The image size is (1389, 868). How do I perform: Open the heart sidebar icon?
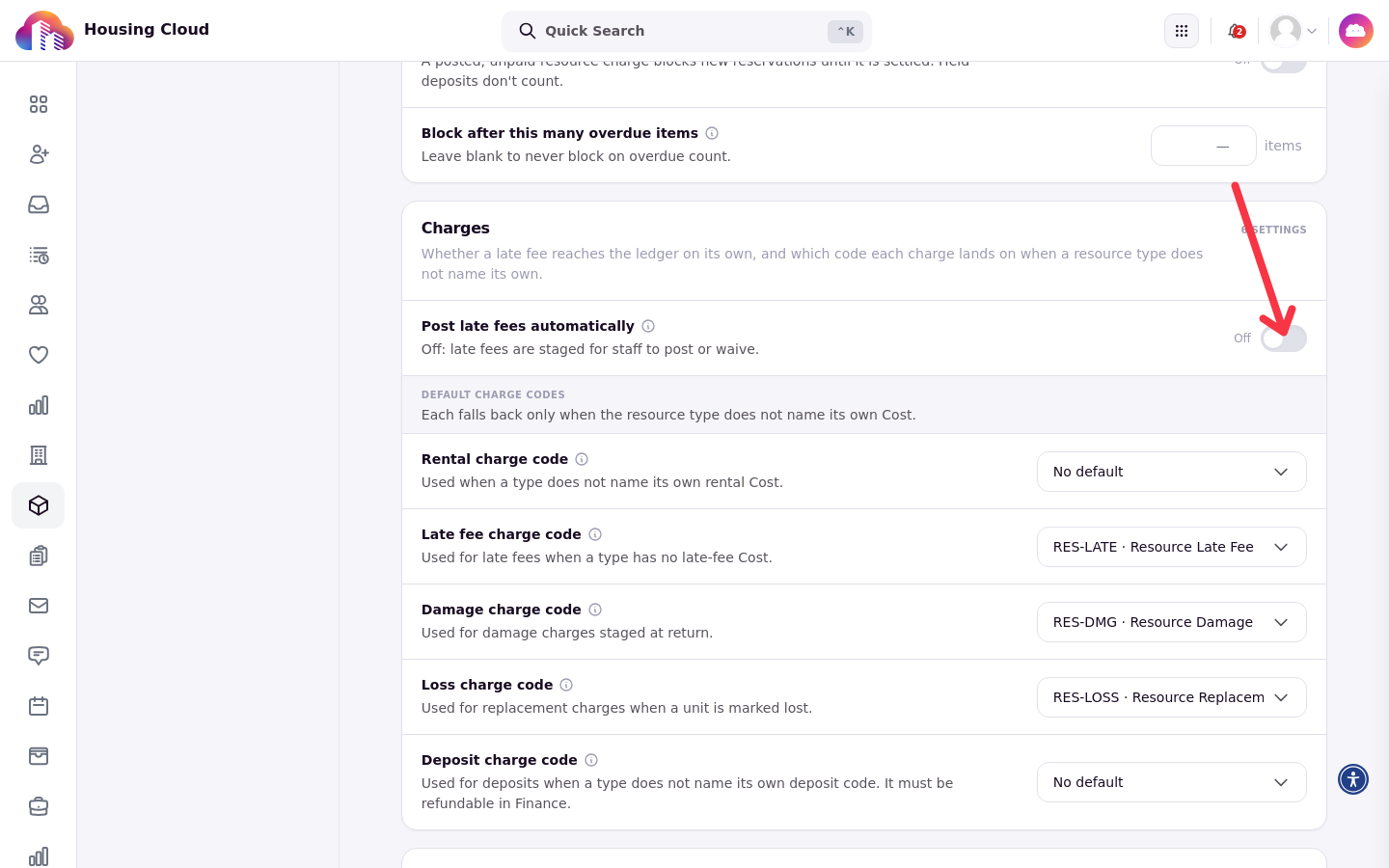39,355
